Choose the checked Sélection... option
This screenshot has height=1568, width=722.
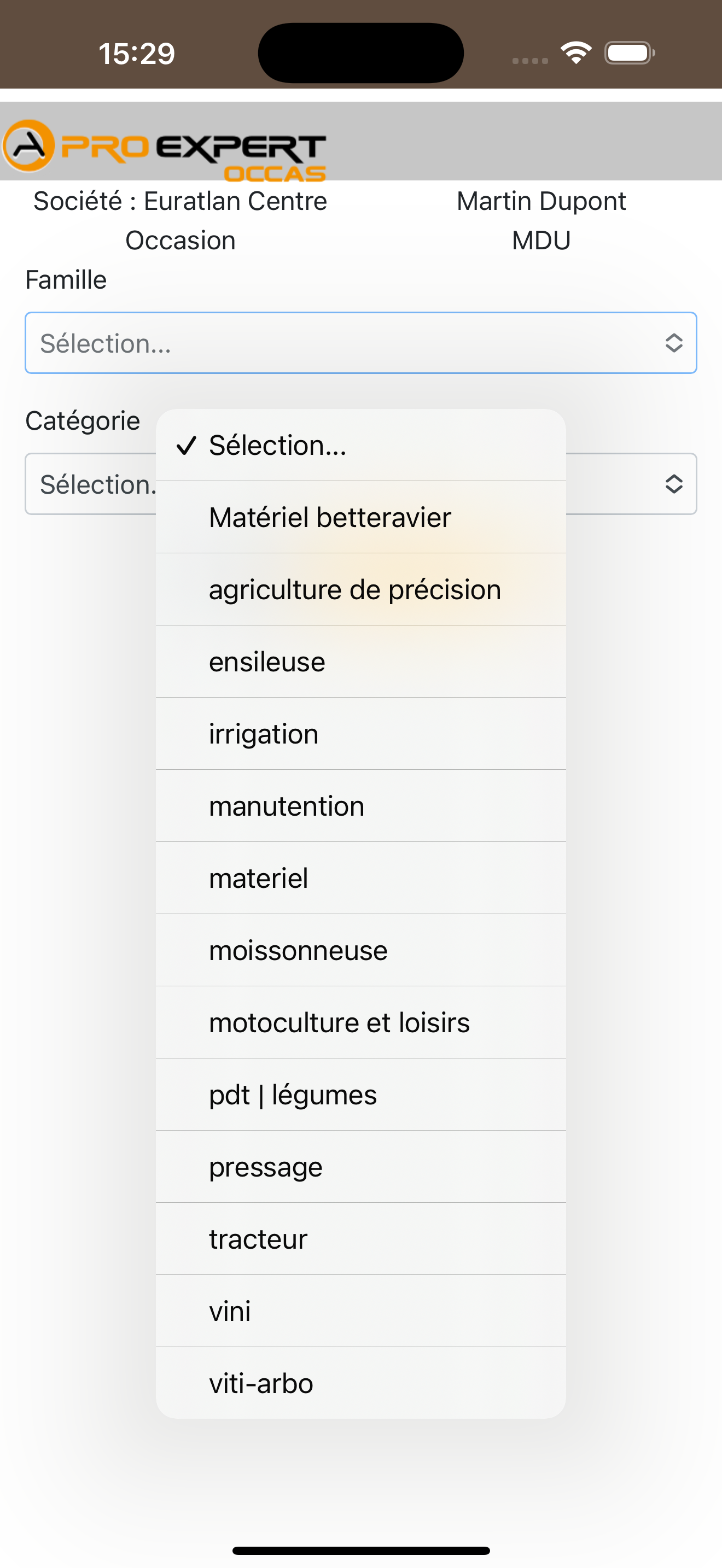pos(361,445)
